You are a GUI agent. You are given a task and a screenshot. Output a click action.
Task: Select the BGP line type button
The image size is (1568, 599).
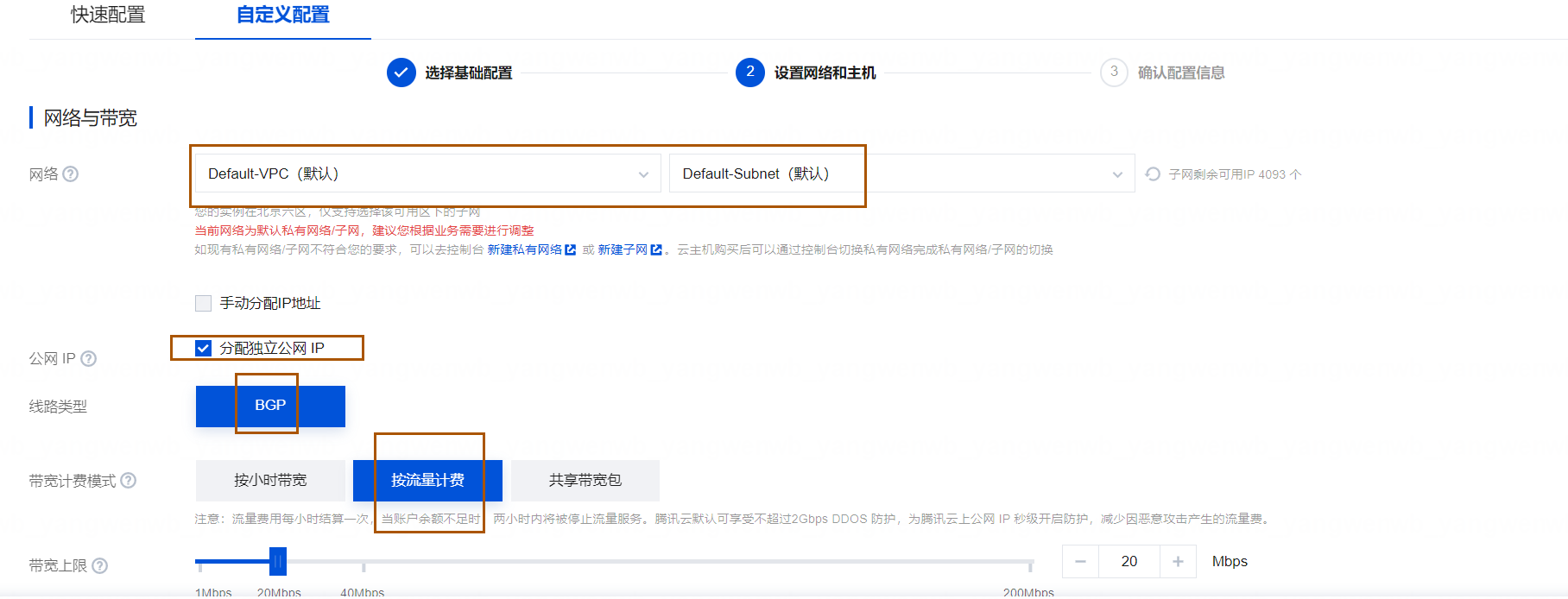point(270,406)
